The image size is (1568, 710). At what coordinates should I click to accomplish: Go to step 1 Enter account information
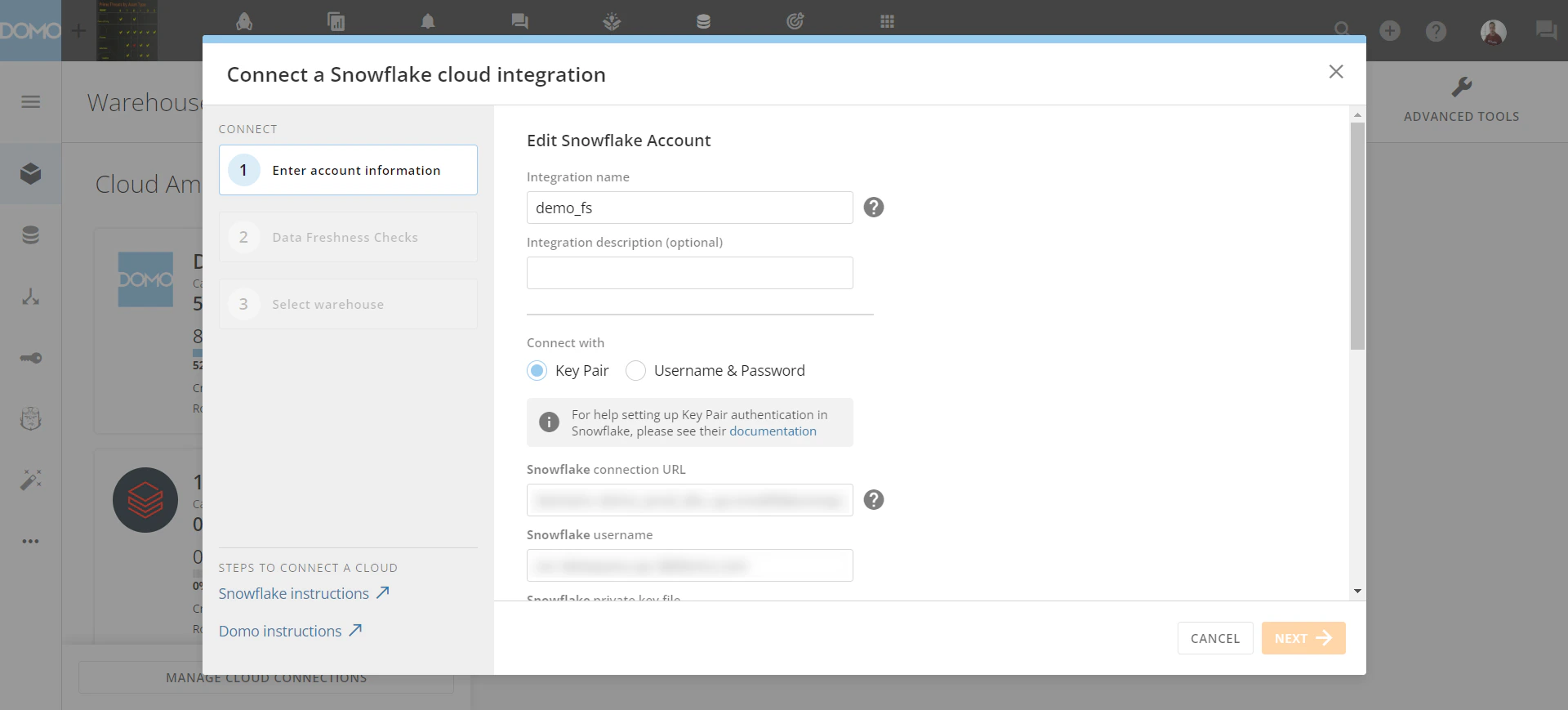pos(348,170)
